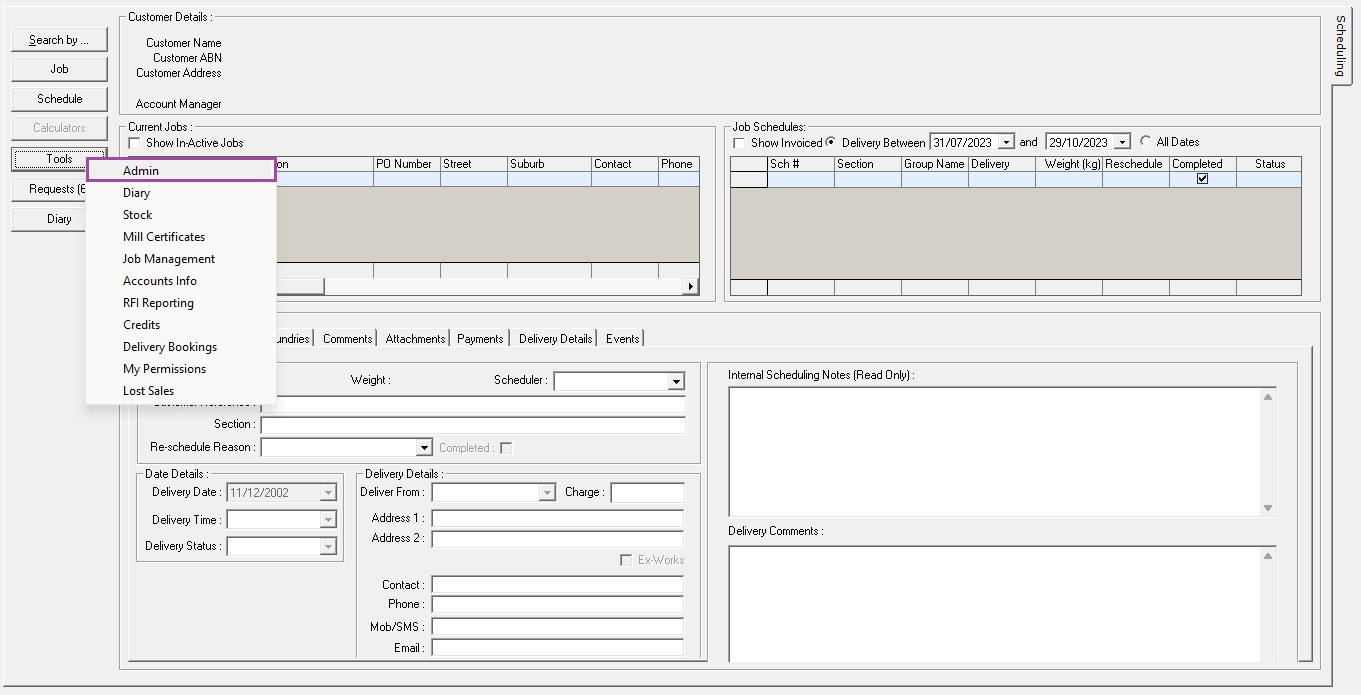Open RFI Reporting from the menu

(x=181, y=303)
